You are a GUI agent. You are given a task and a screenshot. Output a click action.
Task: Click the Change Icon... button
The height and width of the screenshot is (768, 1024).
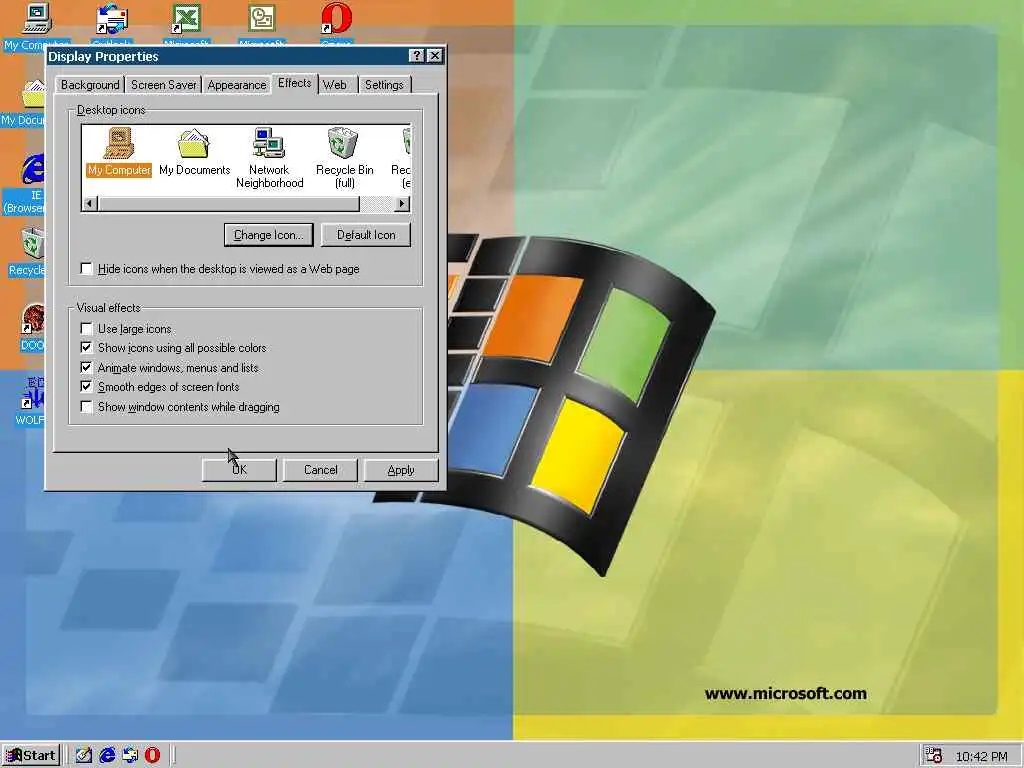tap(268, 235)
